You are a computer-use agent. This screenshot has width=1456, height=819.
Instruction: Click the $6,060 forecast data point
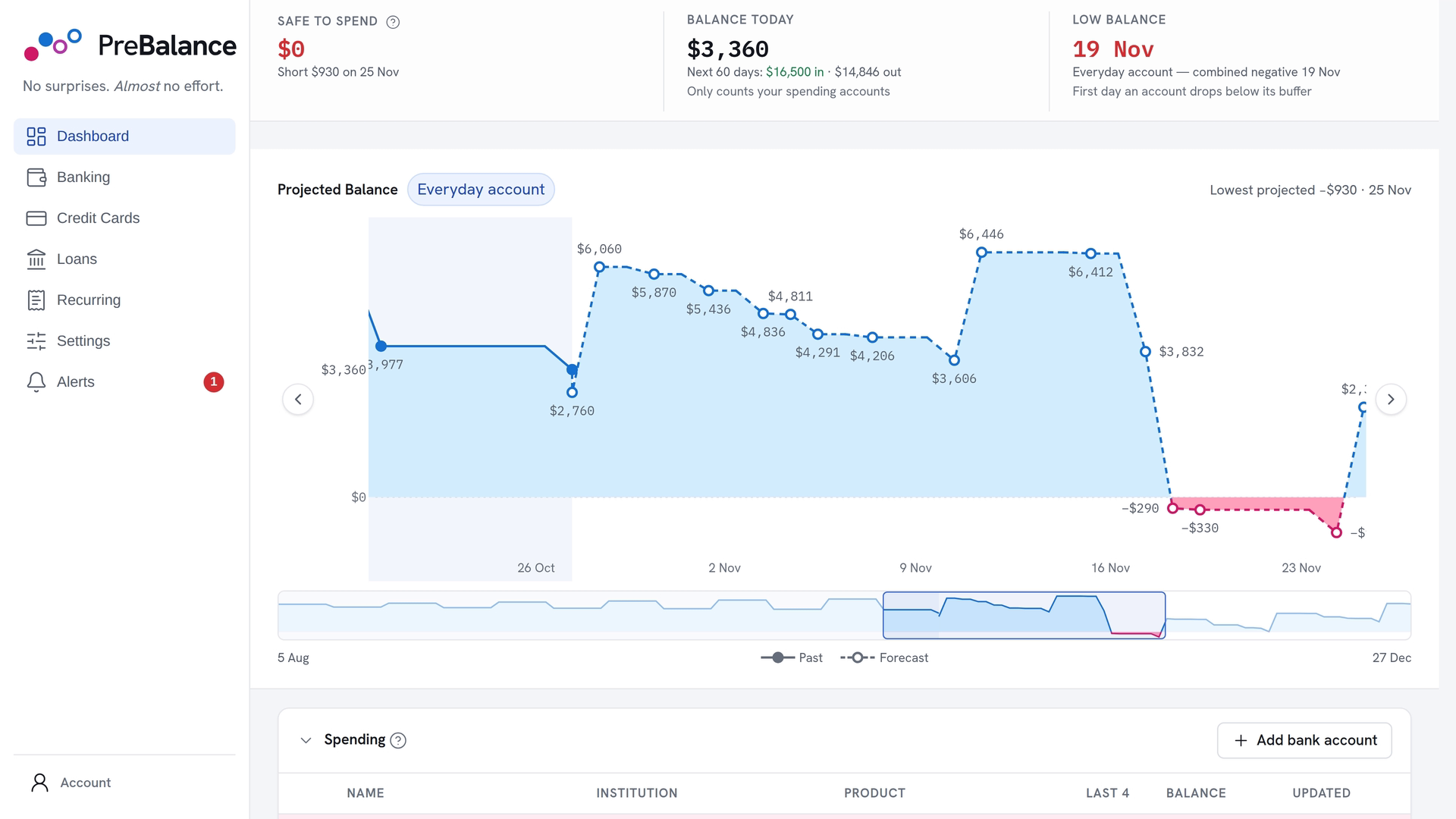point(599,267)
